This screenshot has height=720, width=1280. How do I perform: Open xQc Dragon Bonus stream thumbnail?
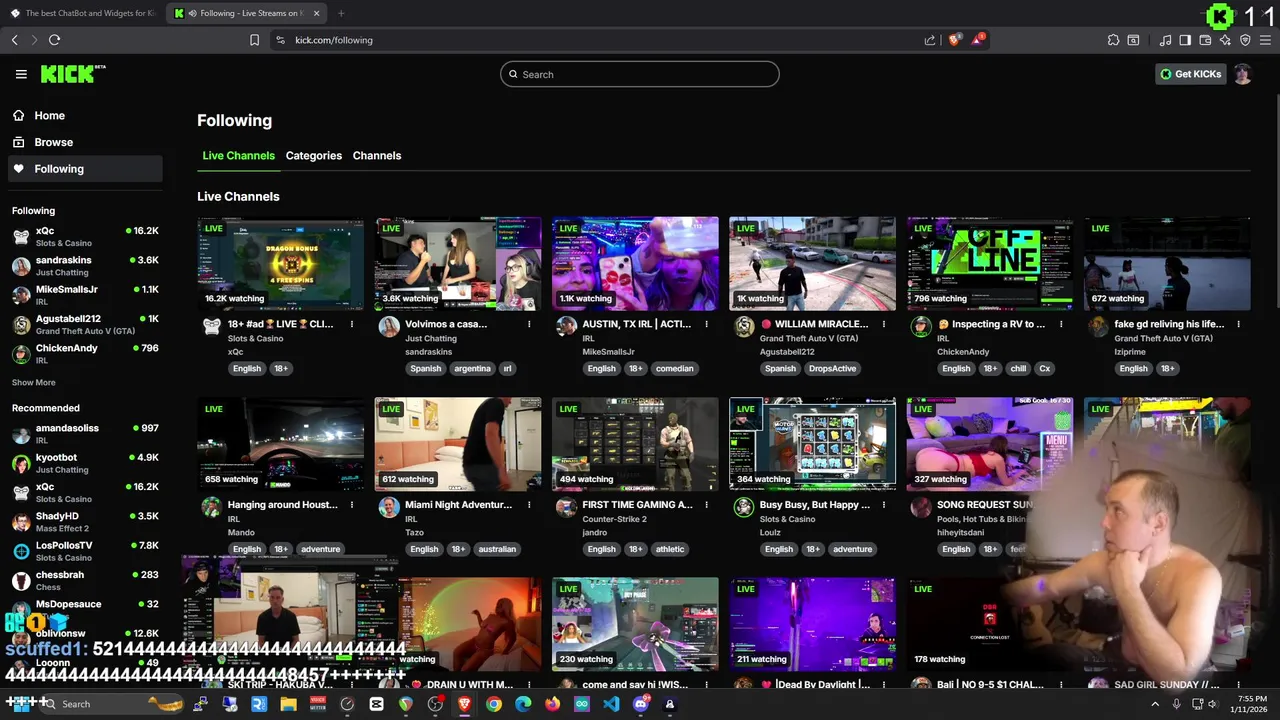coord(281,263)
